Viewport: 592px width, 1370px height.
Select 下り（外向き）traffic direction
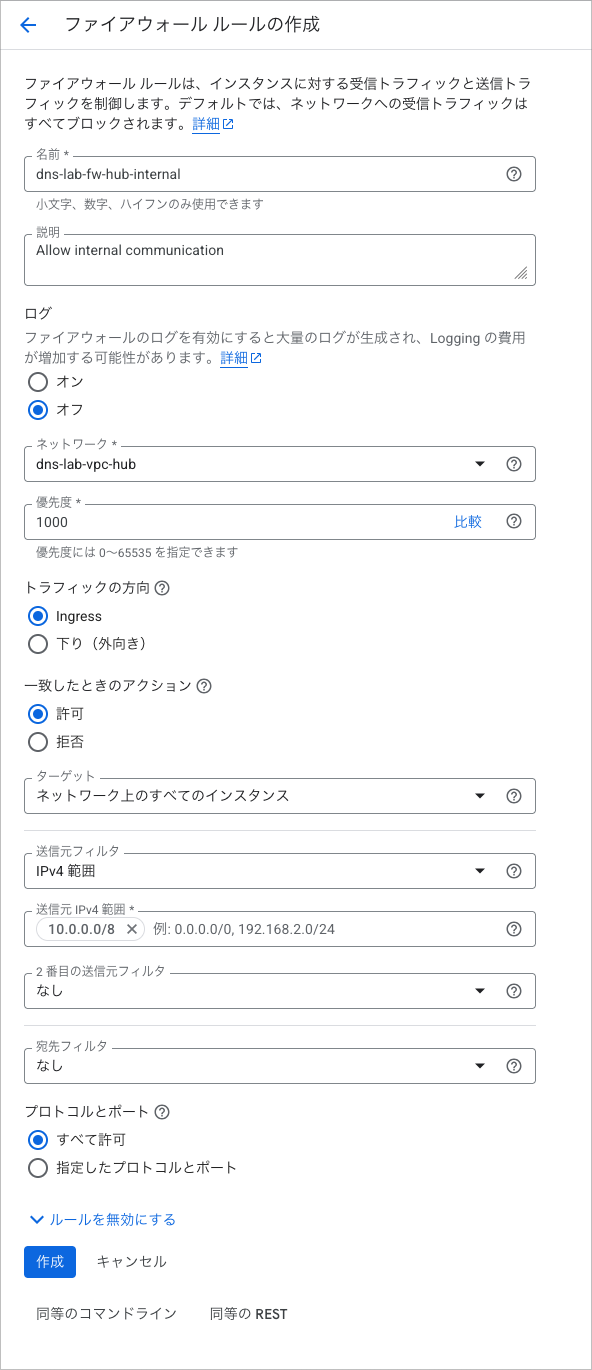[37, 644]
